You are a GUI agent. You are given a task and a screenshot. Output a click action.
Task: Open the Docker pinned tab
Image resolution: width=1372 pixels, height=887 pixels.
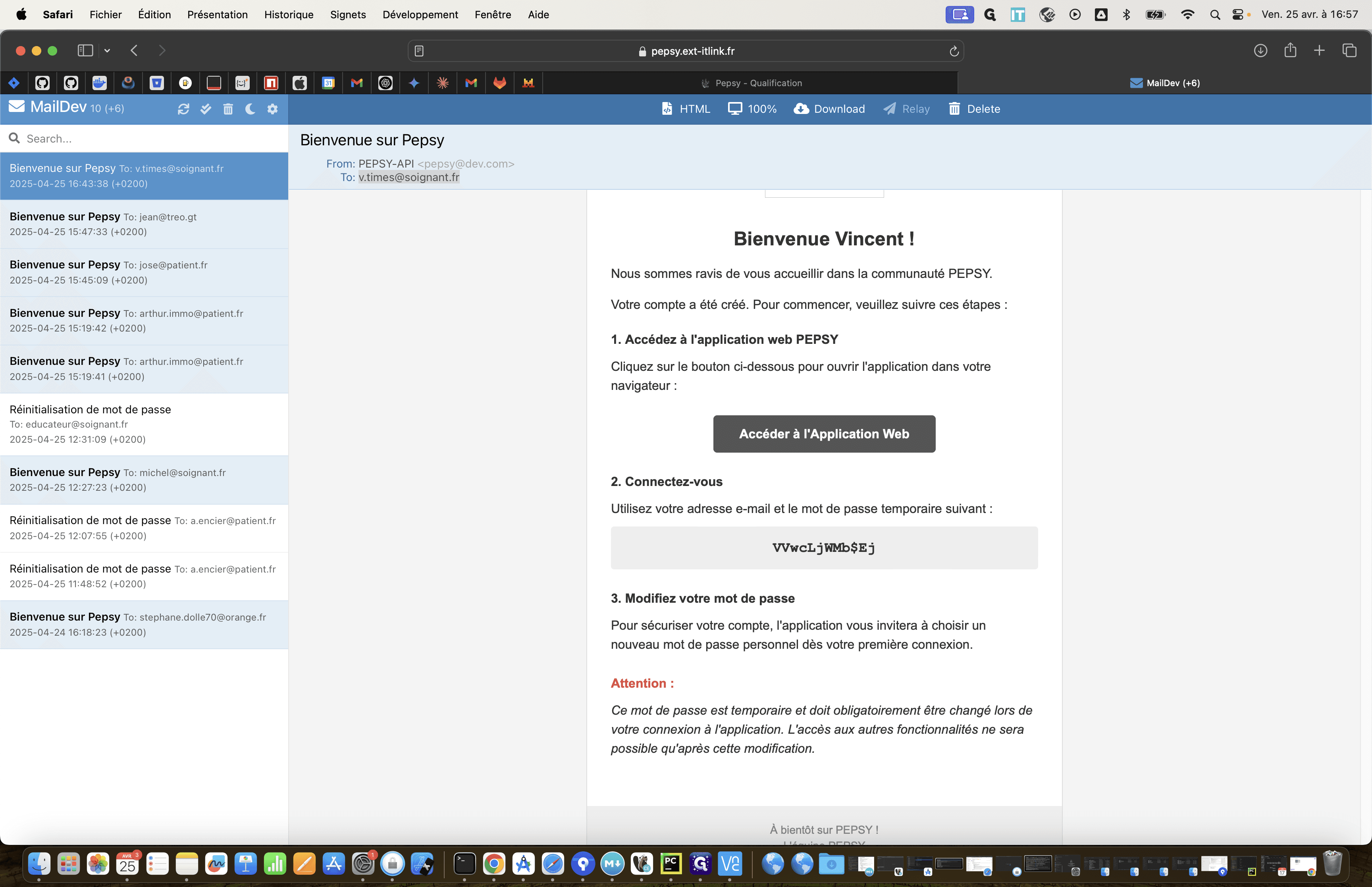click(x=100, y=83)
